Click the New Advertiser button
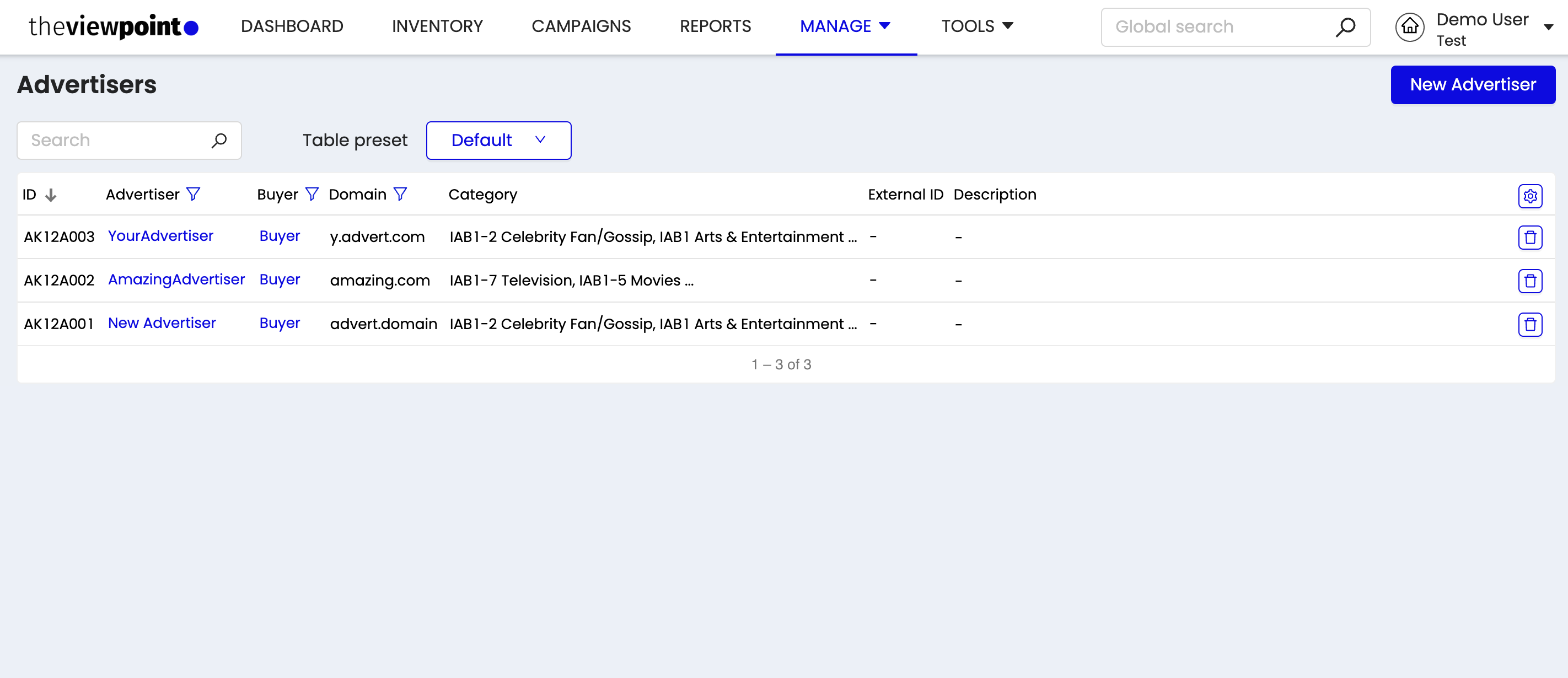Screen dimensions: 1568x678 click(x=1473, y=84)
